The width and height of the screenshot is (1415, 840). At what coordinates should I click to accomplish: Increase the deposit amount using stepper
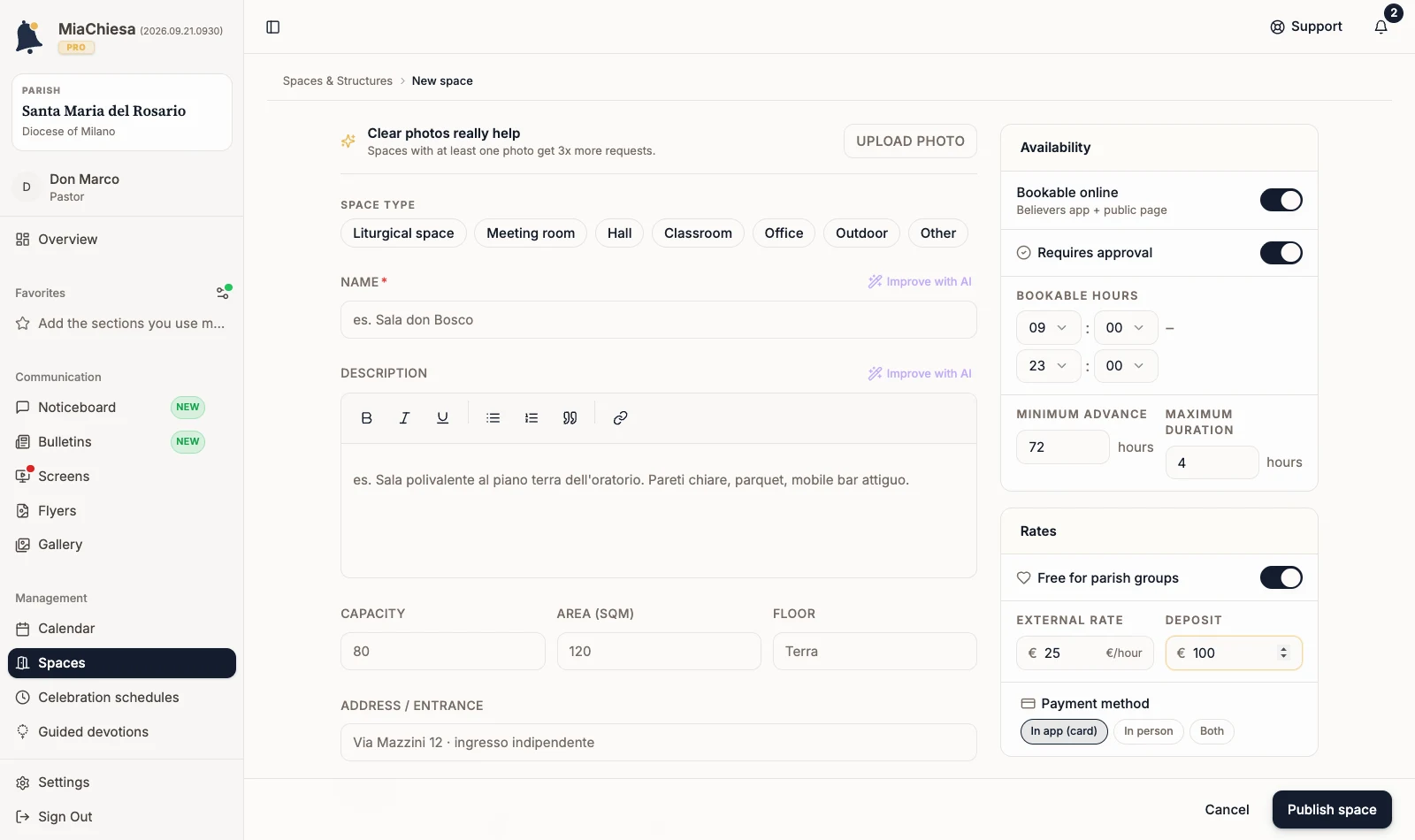tap(1283, 649)
